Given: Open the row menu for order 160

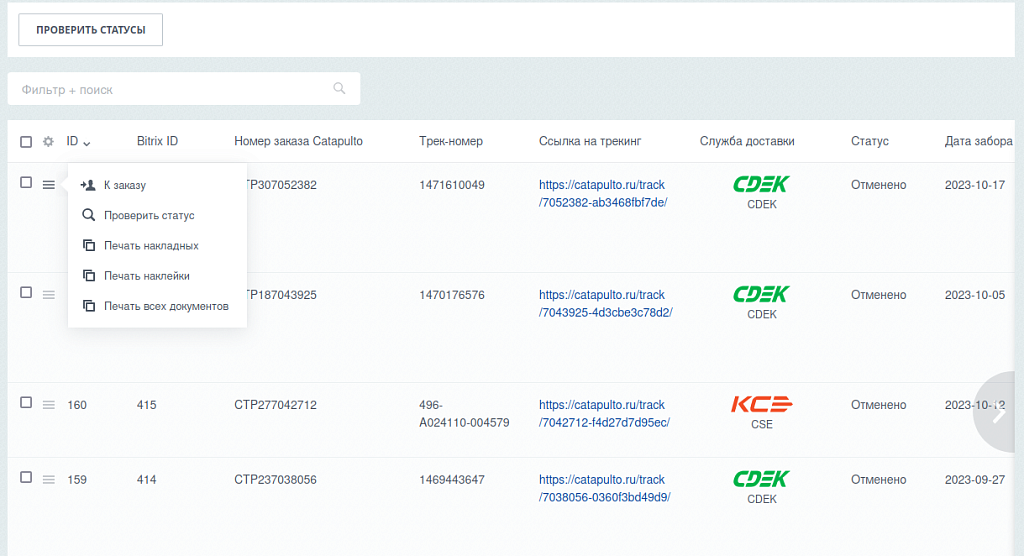Looking at the screenshot, I should (48, 405).
